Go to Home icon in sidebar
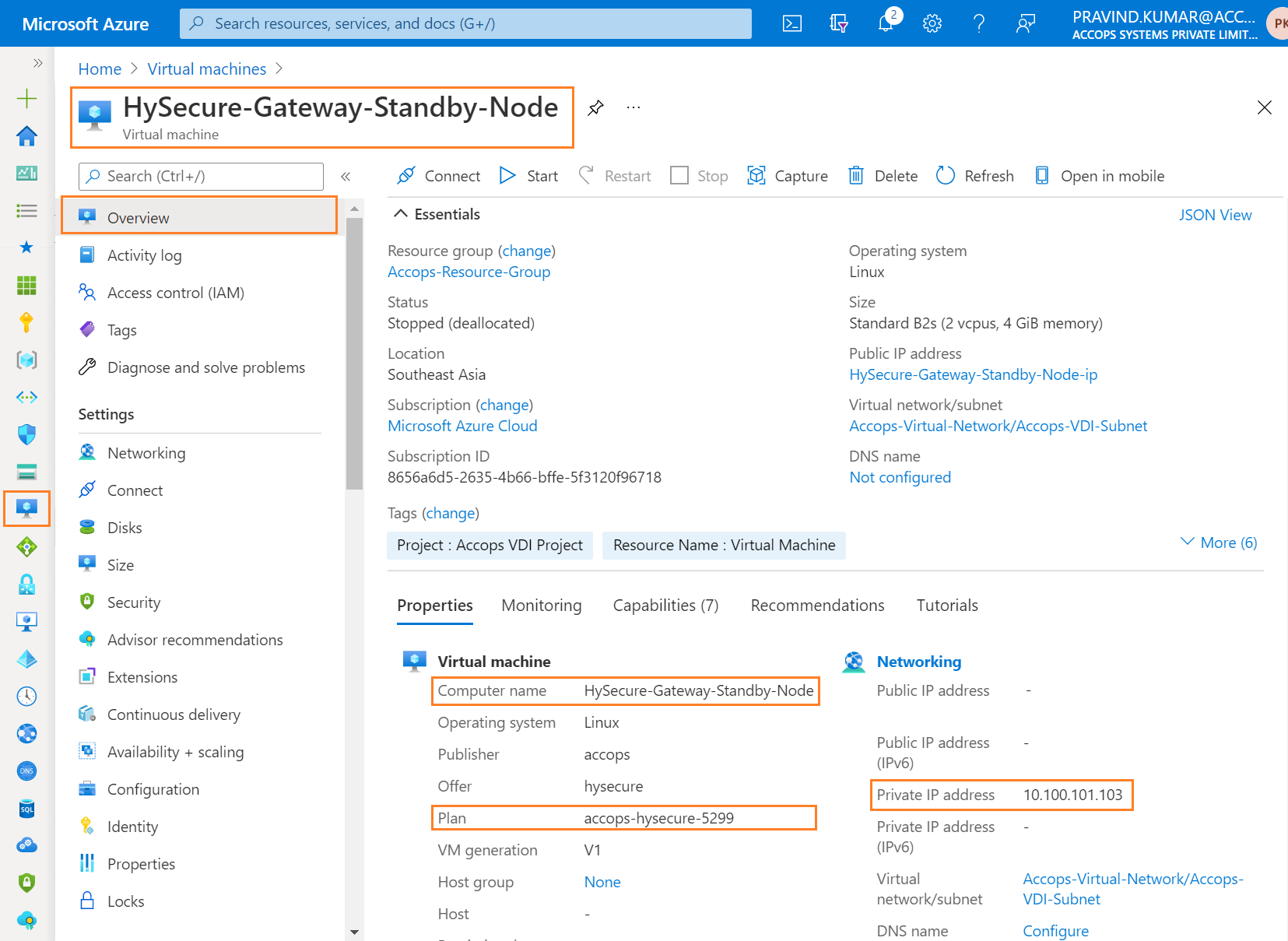This screenshot has height=941, width=1288. 26,135
